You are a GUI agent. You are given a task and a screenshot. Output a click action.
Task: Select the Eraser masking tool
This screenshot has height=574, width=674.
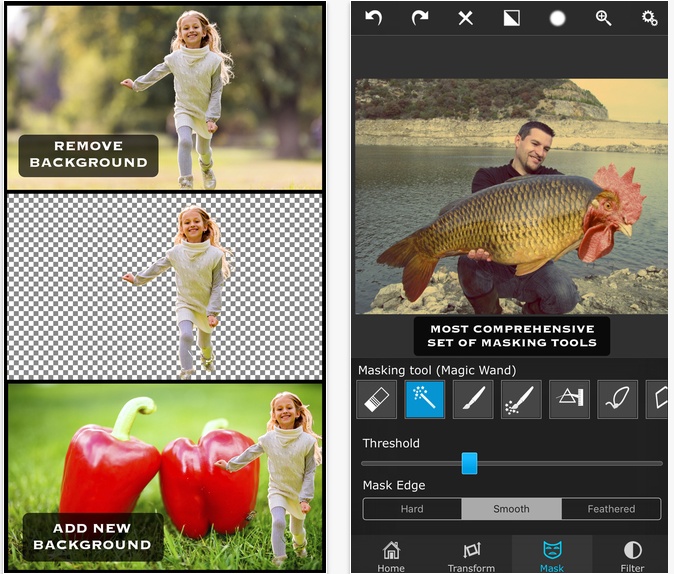click(376, 399)
